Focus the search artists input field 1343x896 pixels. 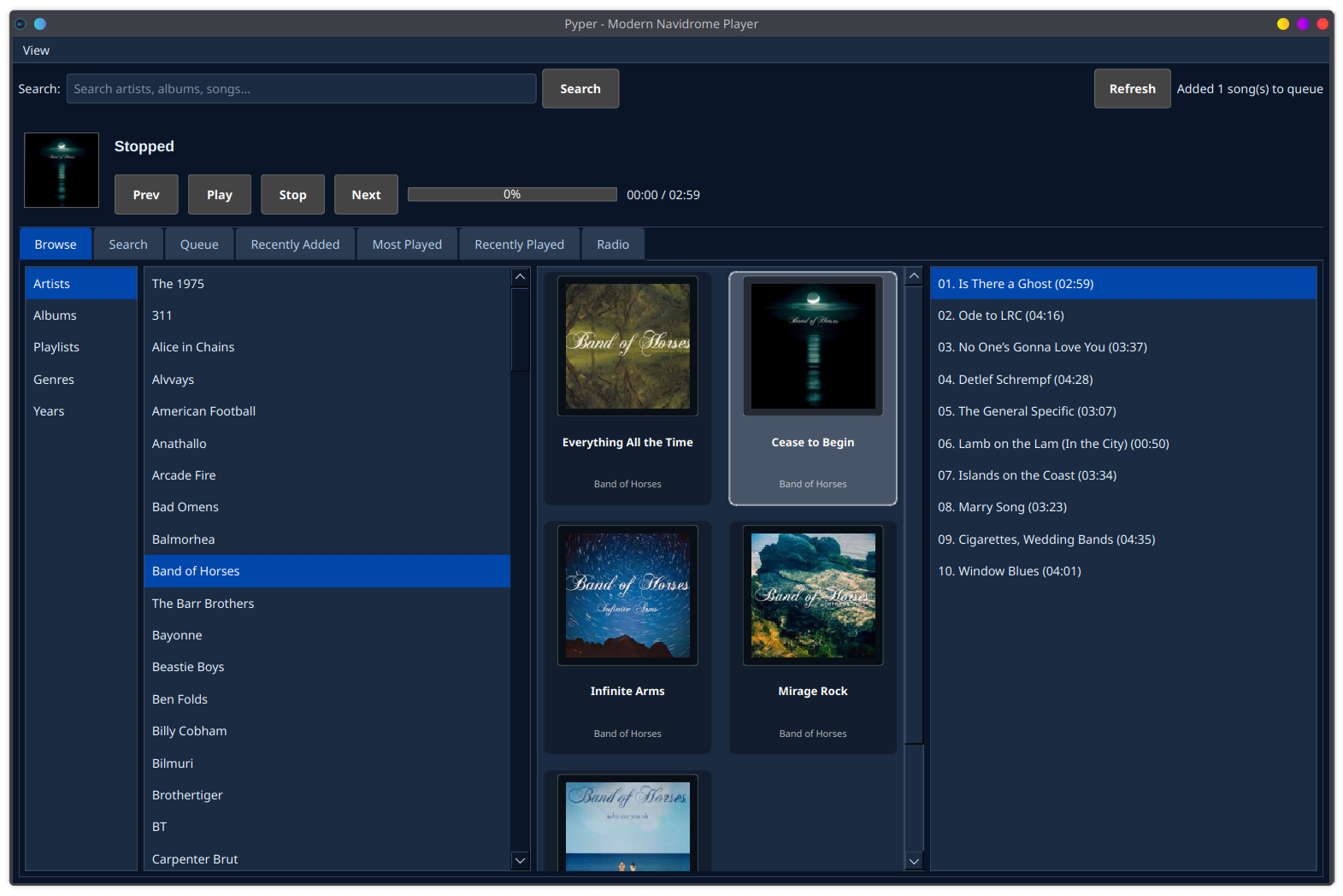coord(301,89)
